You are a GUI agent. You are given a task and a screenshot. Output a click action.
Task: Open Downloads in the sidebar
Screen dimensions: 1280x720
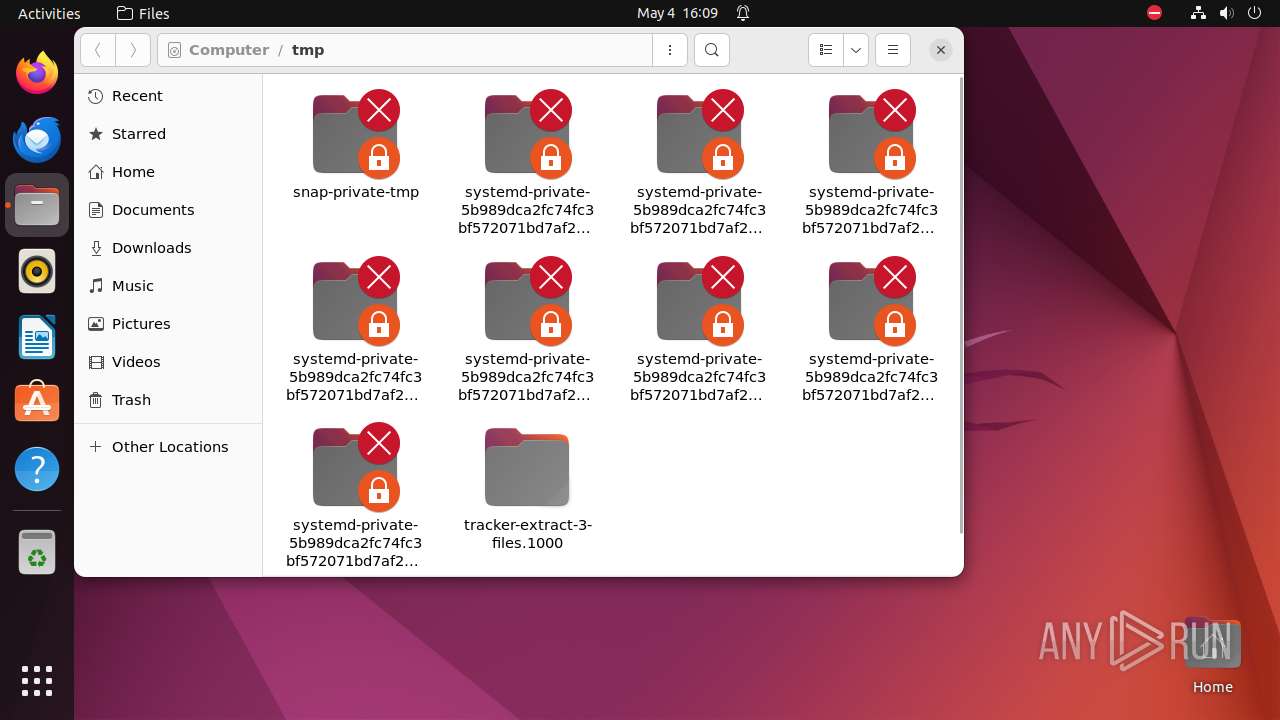click(168, 248)
